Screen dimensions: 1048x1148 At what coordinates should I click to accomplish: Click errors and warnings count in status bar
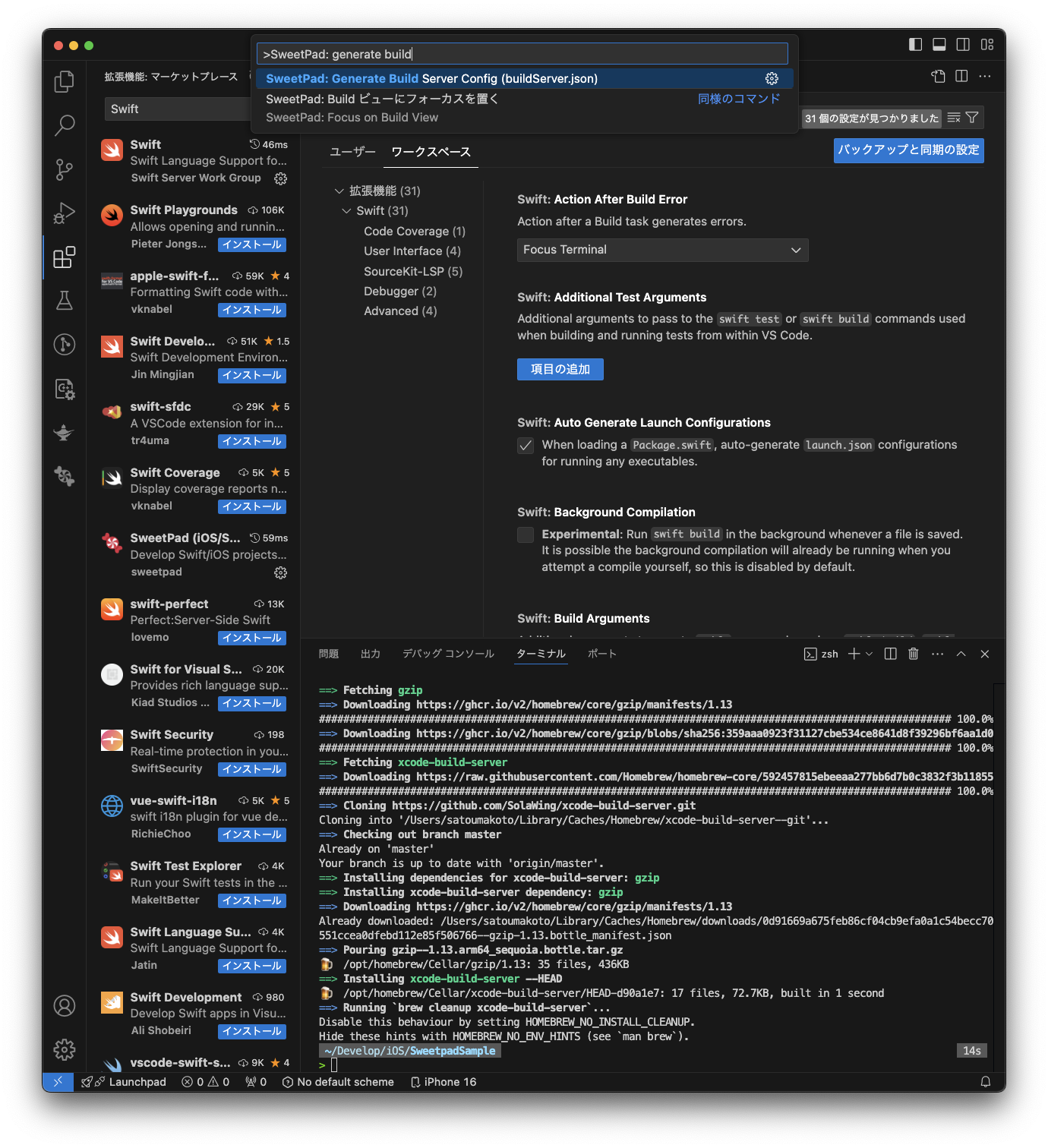click(206, 1082)
